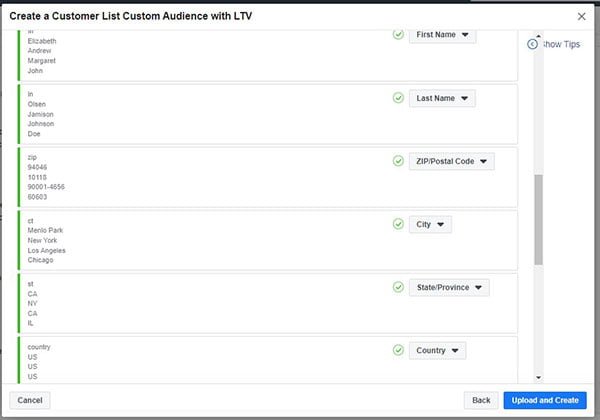Click green checkmark beside Country
Image resolution: width=600 pixels, height=420 pixels.
coord(398,350)
